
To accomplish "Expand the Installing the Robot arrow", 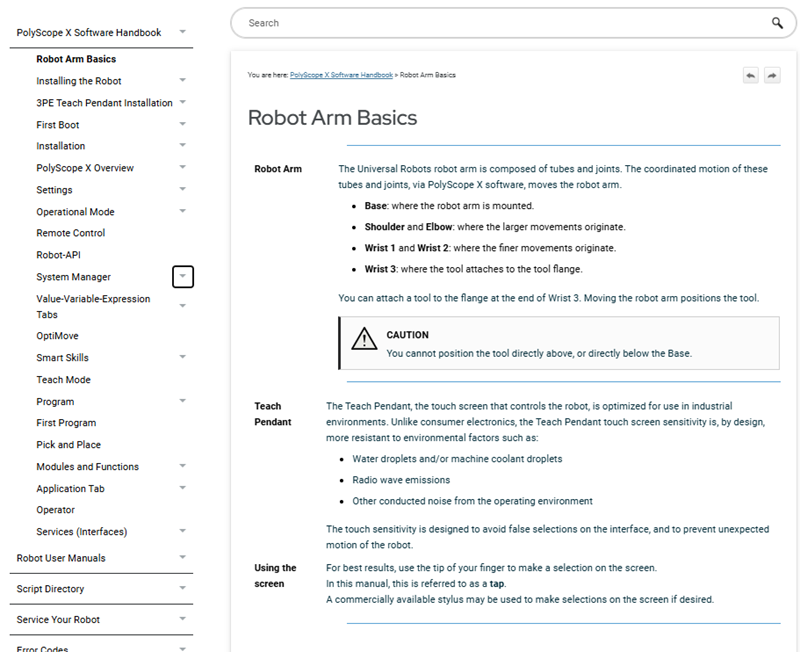I will coord(182,80).
